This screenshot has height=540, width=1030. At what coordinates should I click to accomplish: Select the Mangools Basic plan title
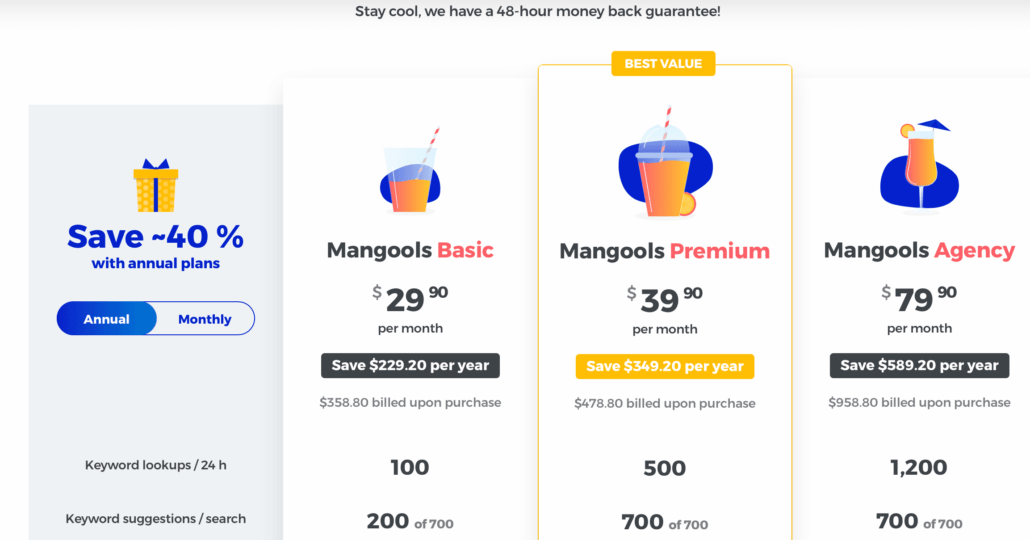410,250
